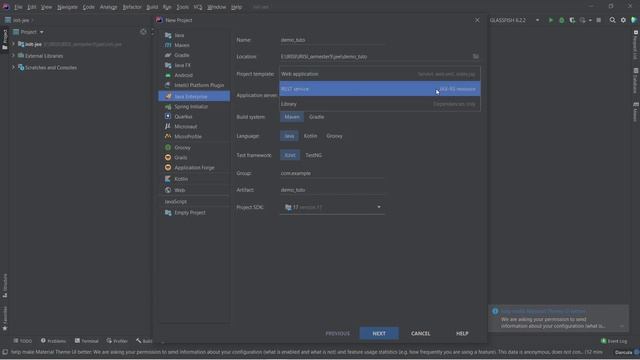Select IntelliJ Platform Plugin icon
Viewport: 640px width, 360px height.
pos(168,85)
